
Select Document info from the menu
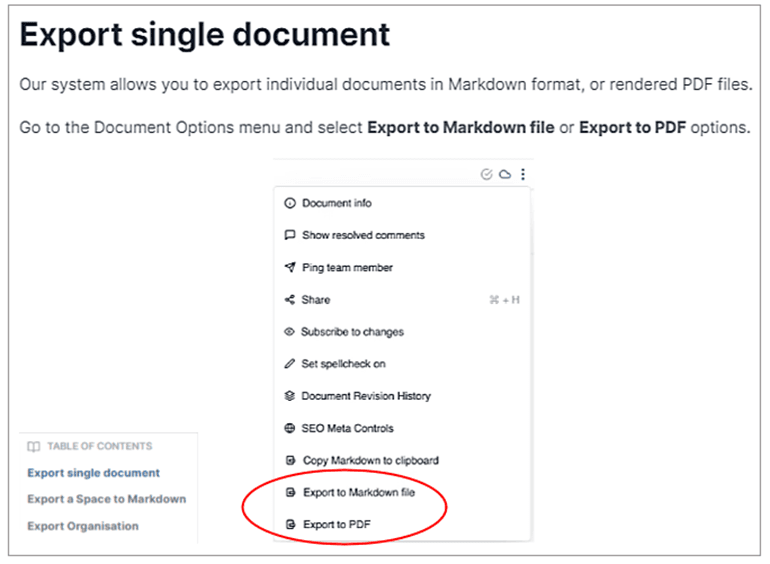point(337,203)
